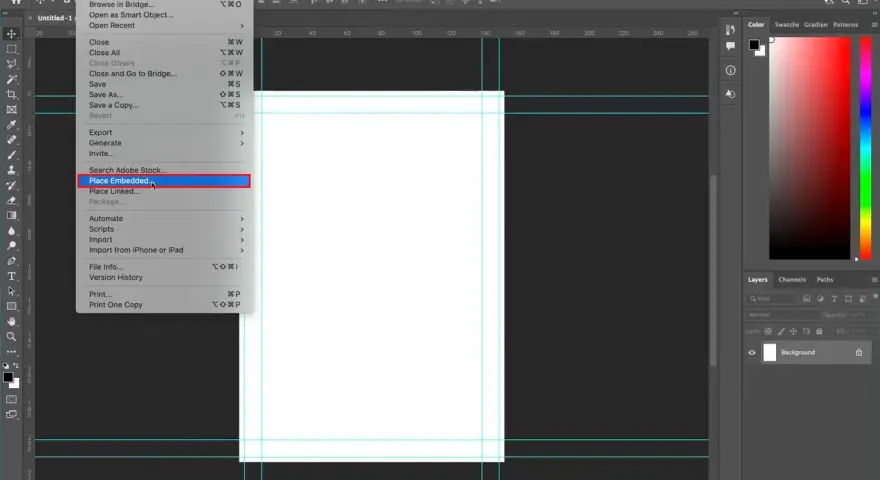Switch to the Channels tab
Viewport: 880px width, 480px height.
pyautogui.click(x=792, y=280)
